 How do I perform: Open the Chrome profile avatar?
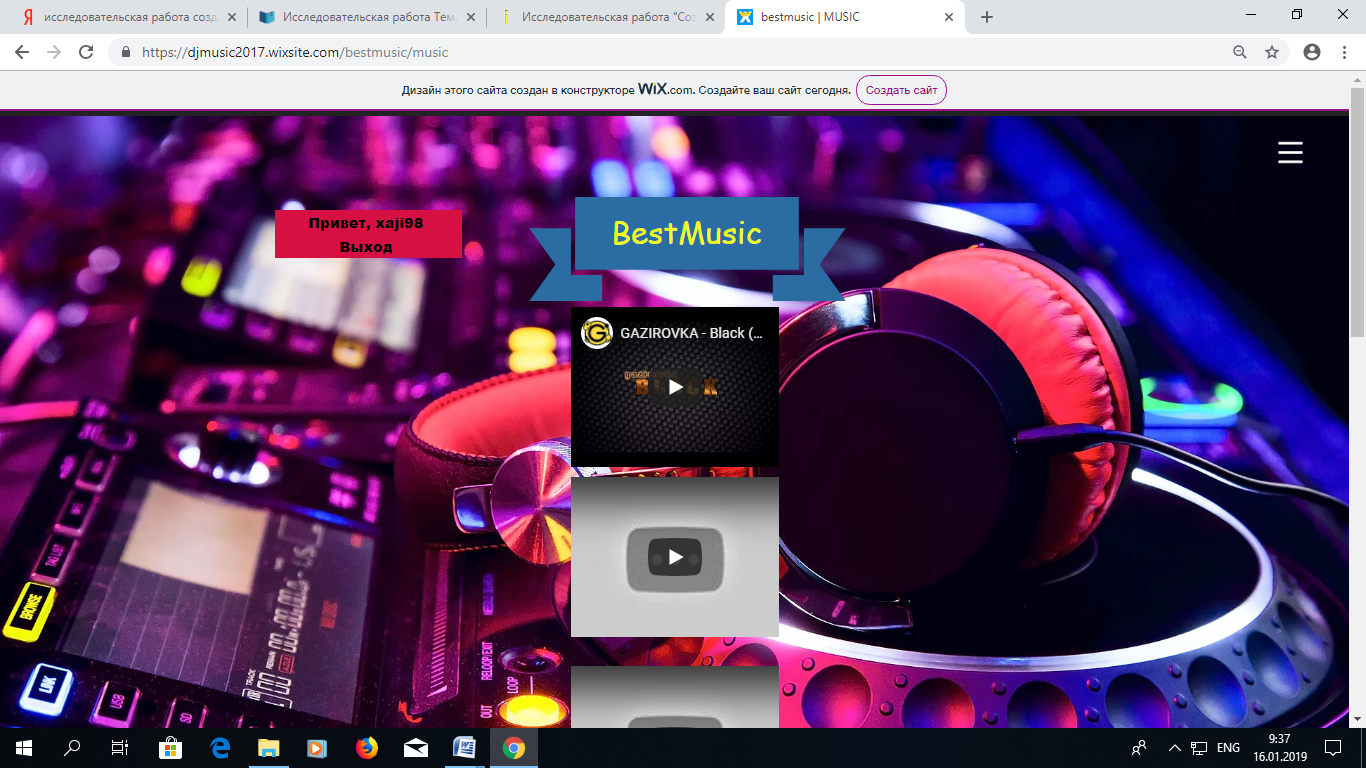(x=1312, y=52)
